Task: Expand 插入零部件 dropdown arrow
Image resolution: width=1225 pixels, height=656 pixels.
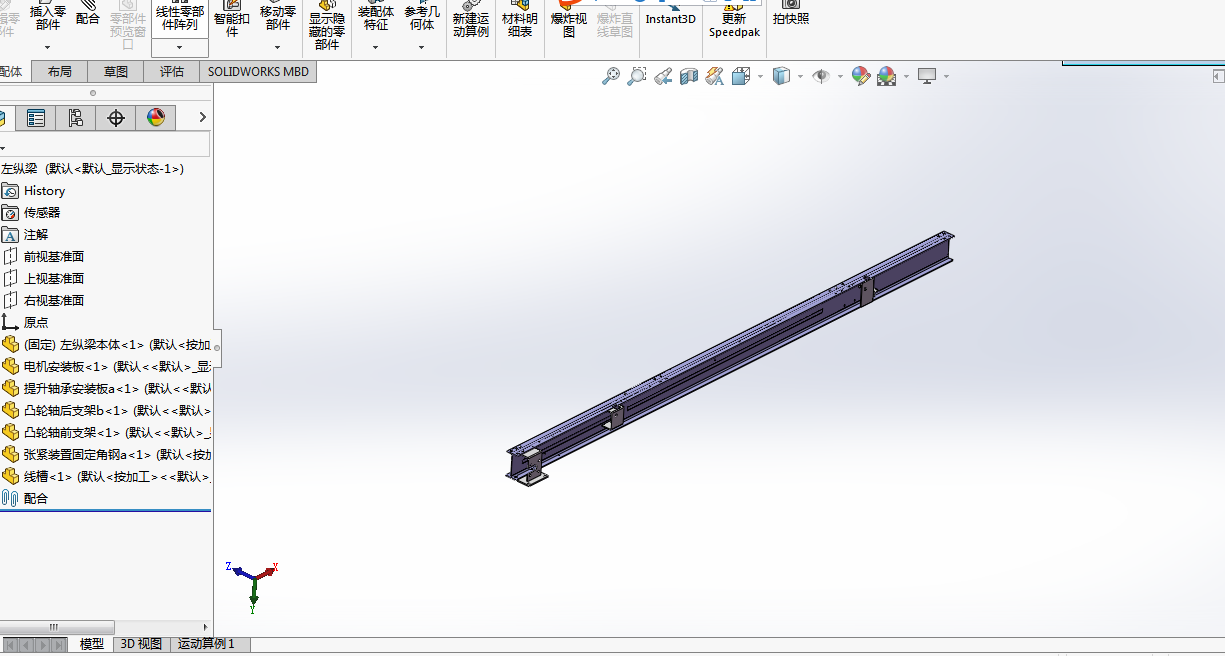Action: pyautogui.click(x=47, y=47)
